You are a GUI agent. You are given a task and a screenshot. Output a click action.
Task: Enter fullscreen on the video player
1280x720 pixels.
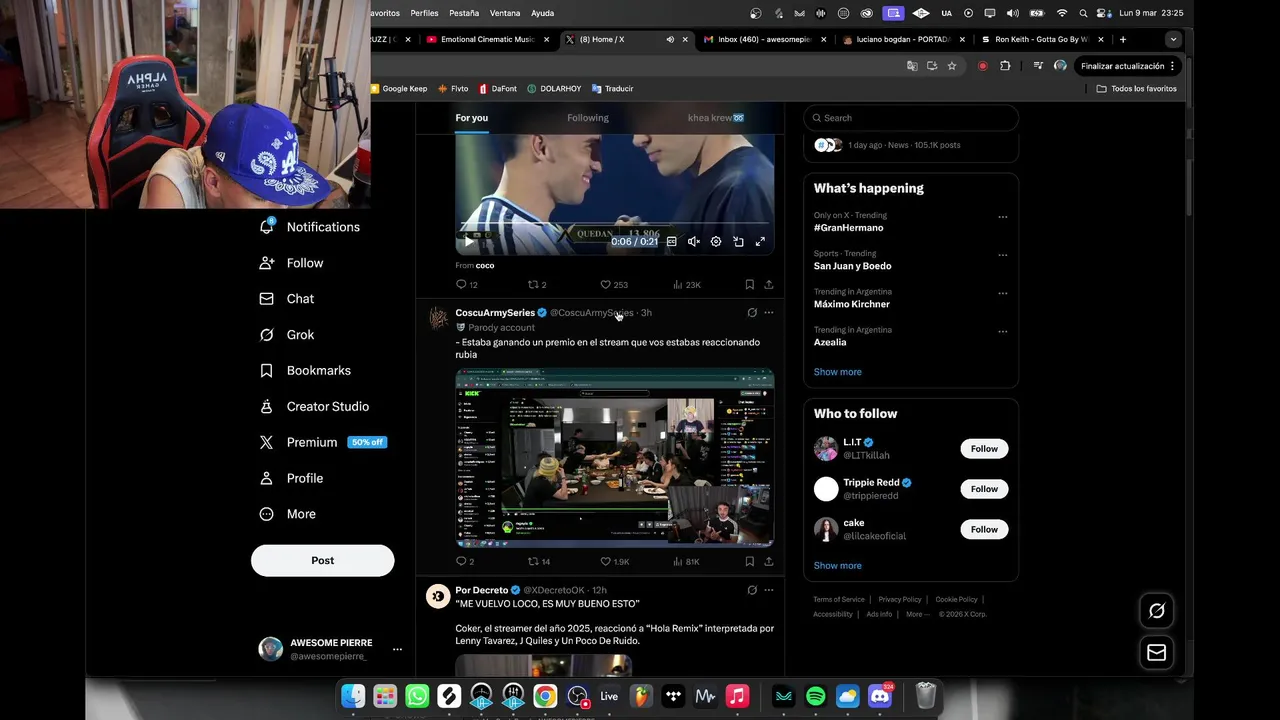(760, 241)
